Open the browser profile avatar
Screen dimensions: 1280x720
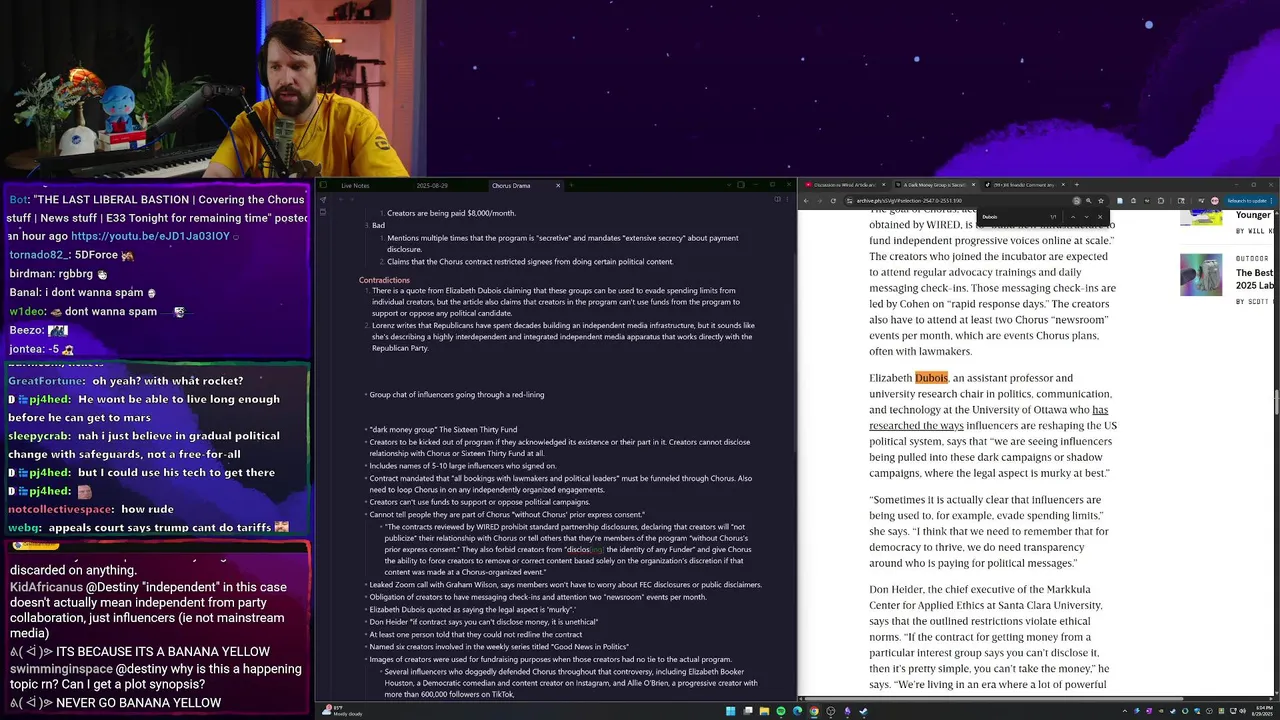(1215, 201)
